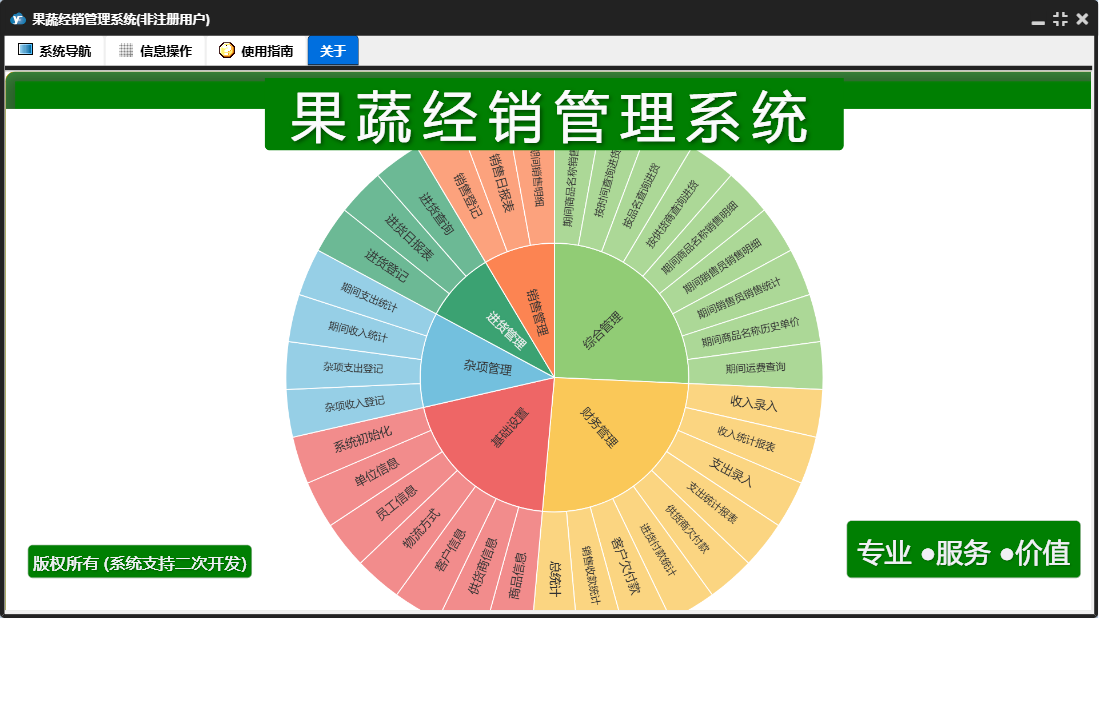
Task: Click the 按时间查询进货 segment
Action: (x=607, y=184)
